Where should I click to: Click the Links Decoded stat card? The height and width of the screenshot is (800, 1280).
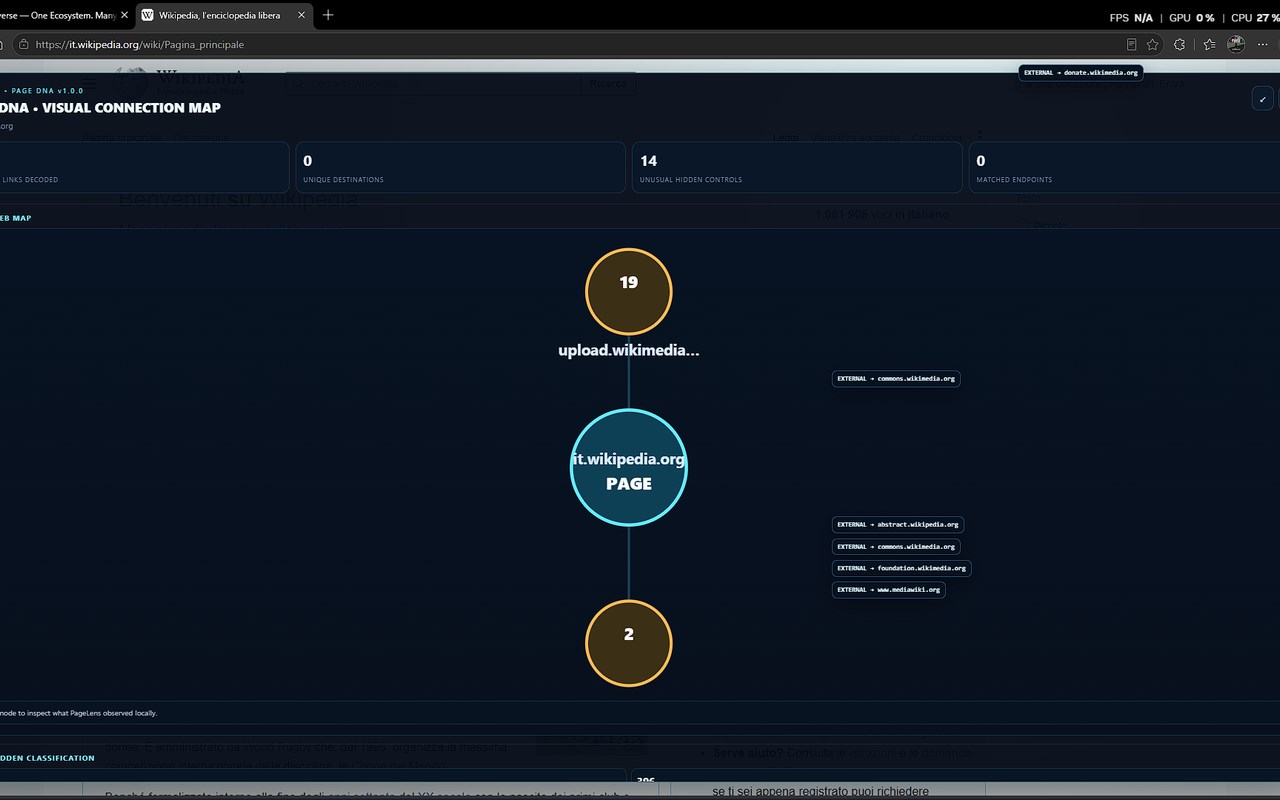click(x=144, y=167)
